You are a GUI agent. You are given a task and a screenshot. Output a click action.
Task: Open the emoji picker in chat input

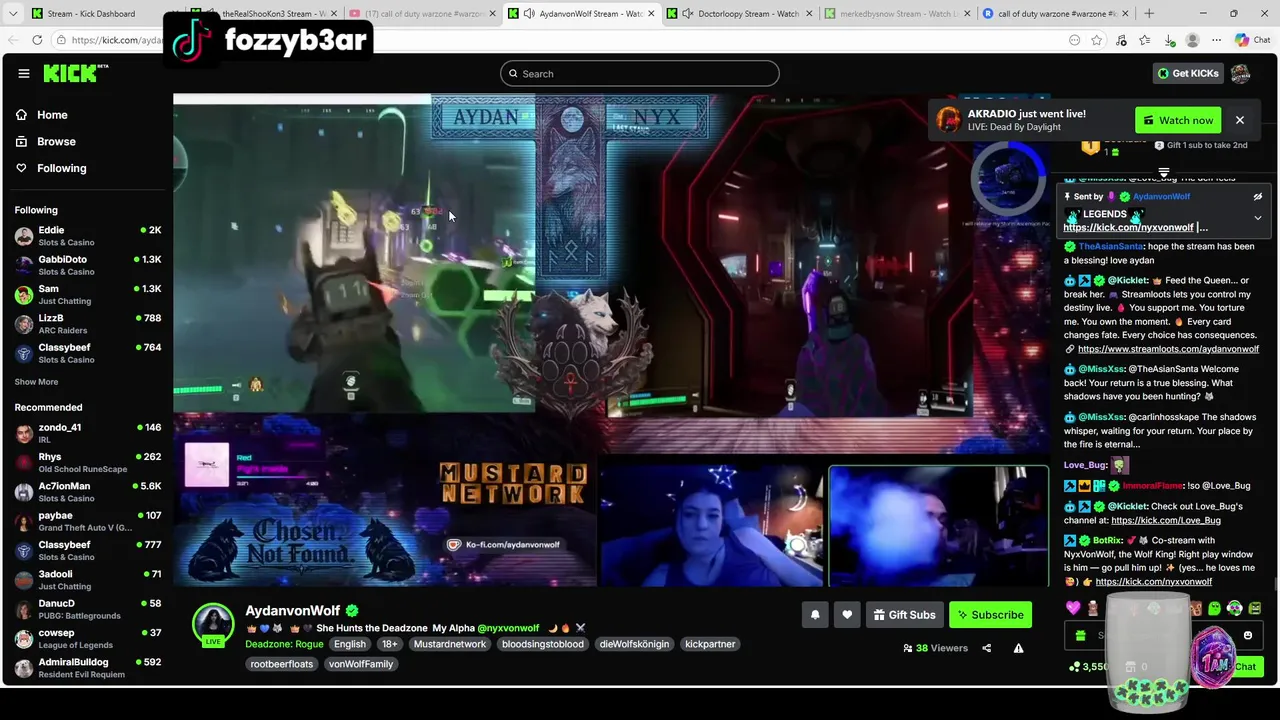tap(1248, 635)
